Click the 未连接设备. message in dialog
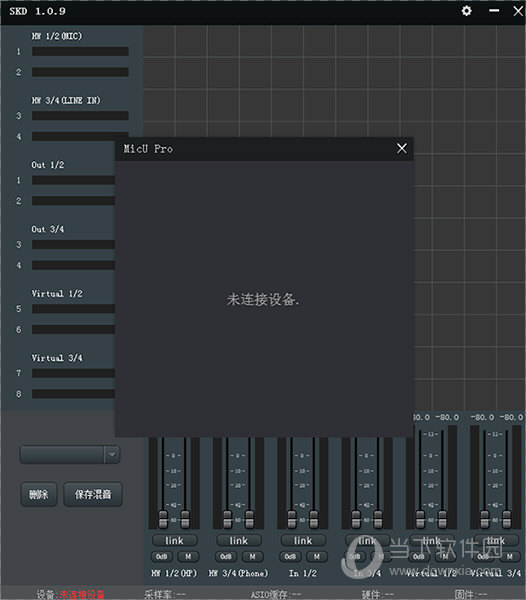 point(263,299)
